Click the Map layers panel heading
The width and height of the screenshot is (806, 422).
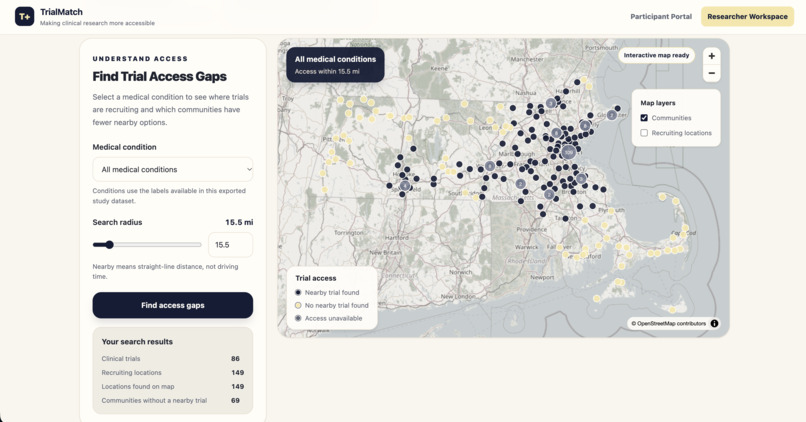658,103
